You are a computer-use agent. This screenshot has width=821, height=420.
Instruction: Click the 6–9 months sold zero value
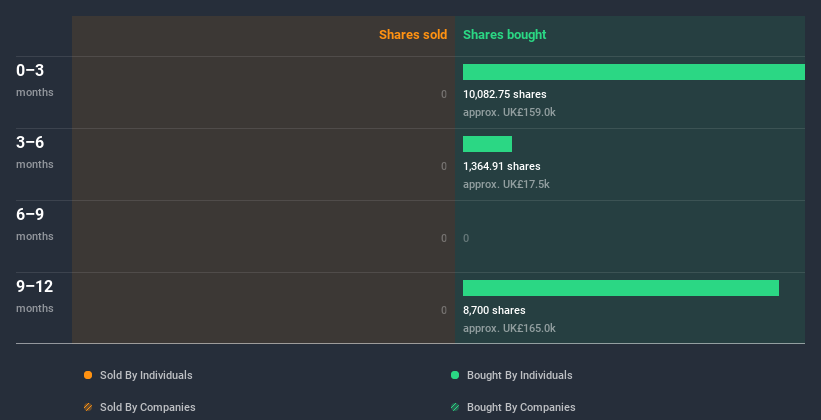coord(444,238)
